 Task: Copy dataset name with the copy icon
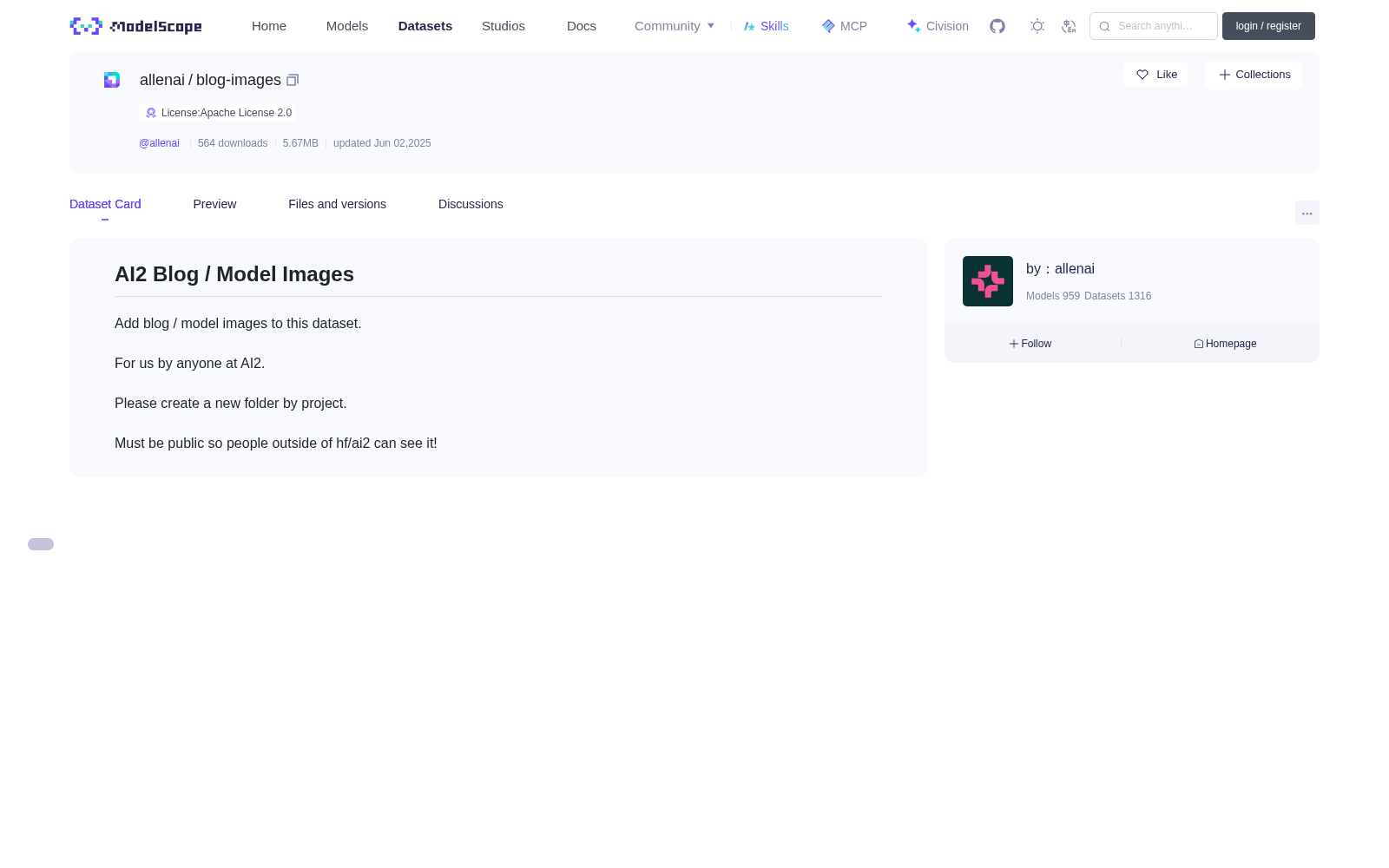point(293,80)
